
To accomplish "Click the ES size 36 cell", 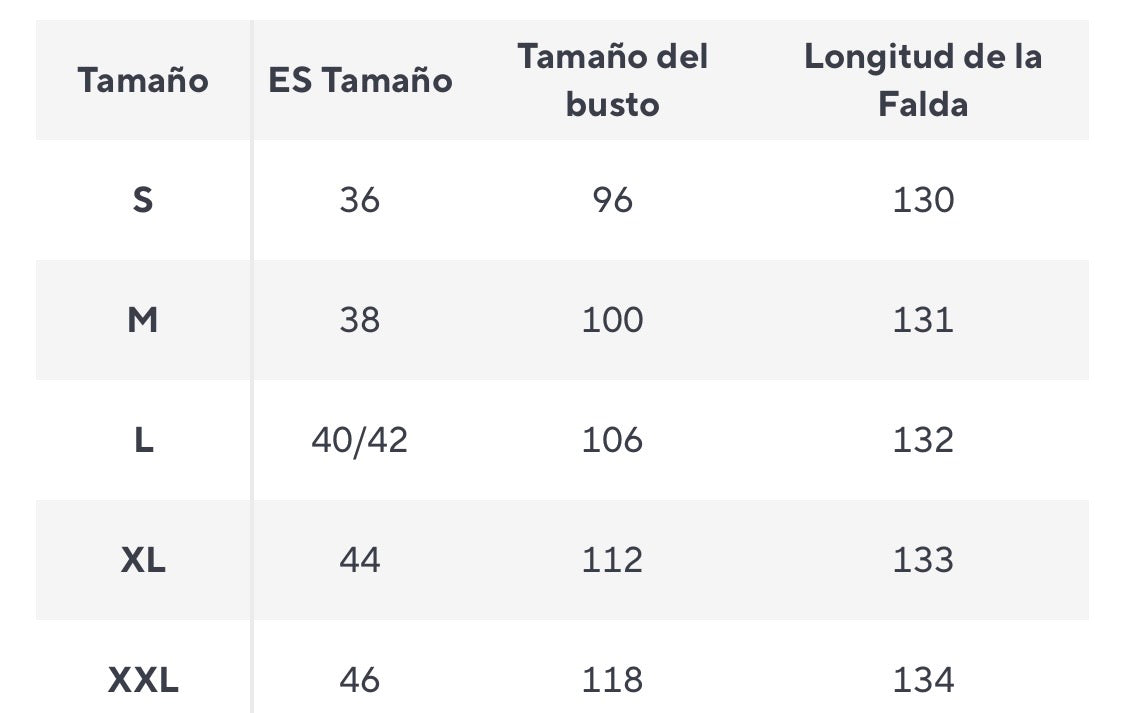I will click(360, 200).
